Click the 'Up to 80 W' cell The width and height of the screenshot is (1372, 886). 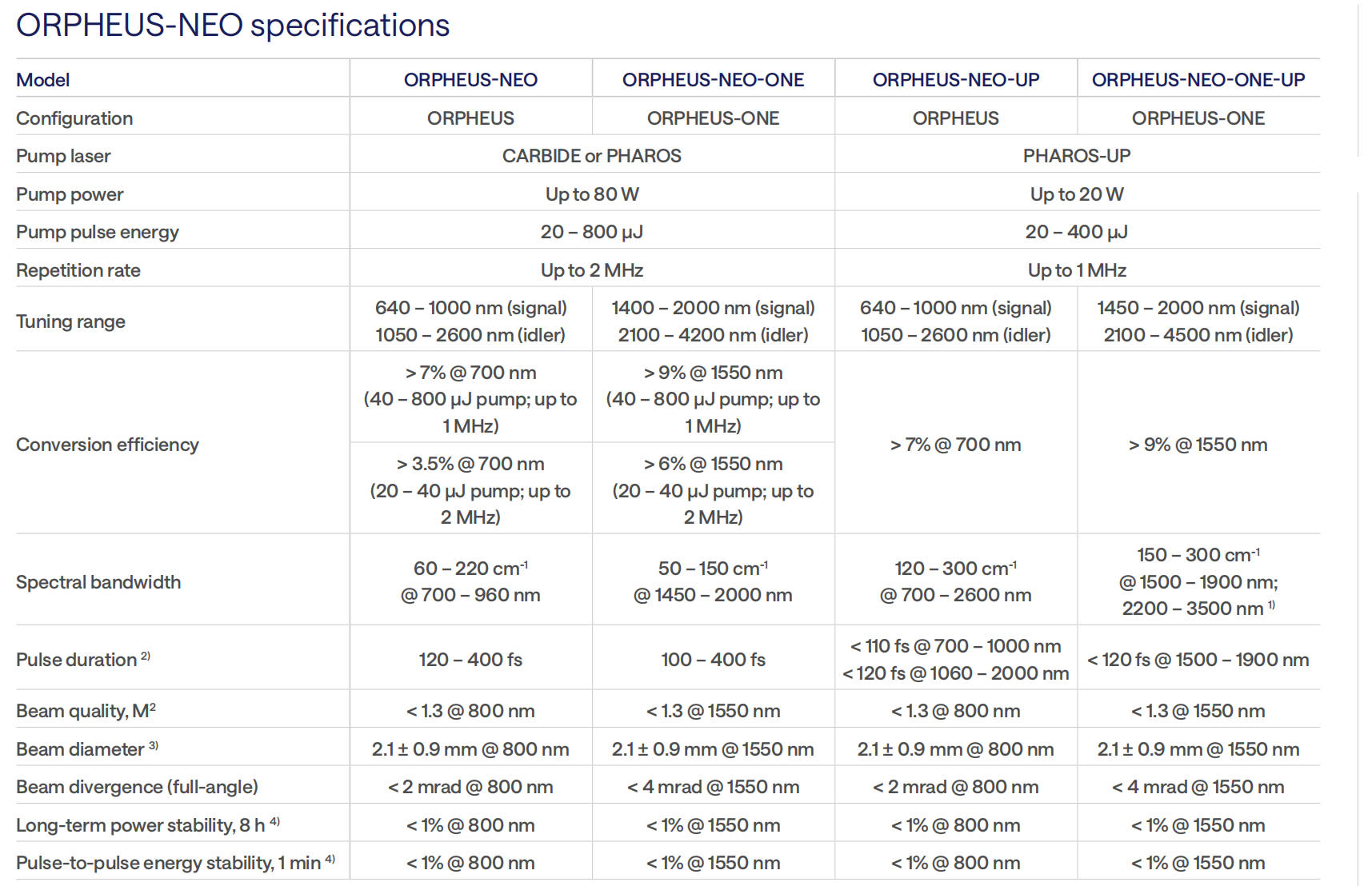coord(591,194)
